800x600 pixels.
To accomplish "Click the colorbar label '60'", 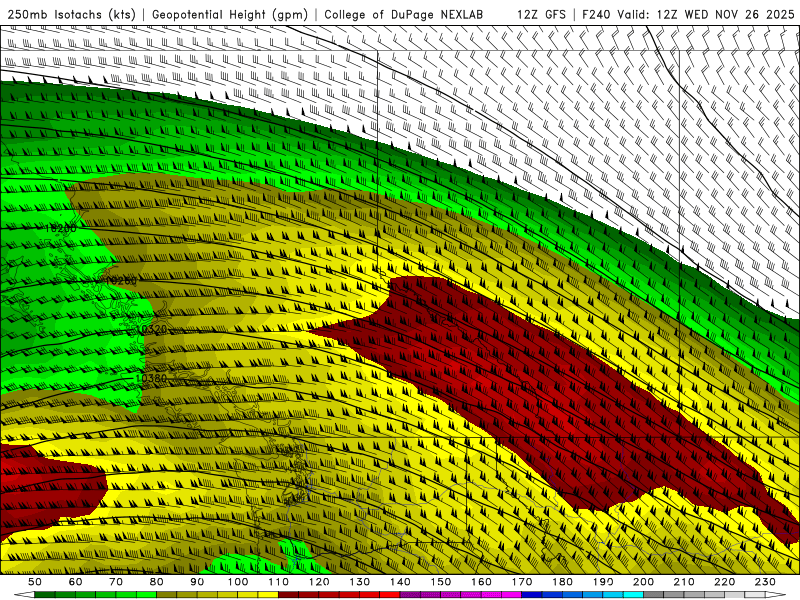I will (75, 582).
